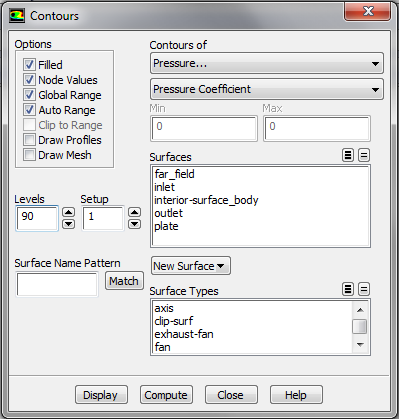Click Surface Types scrollbar up arrow
399x419 pixels.
click(360, 310)
